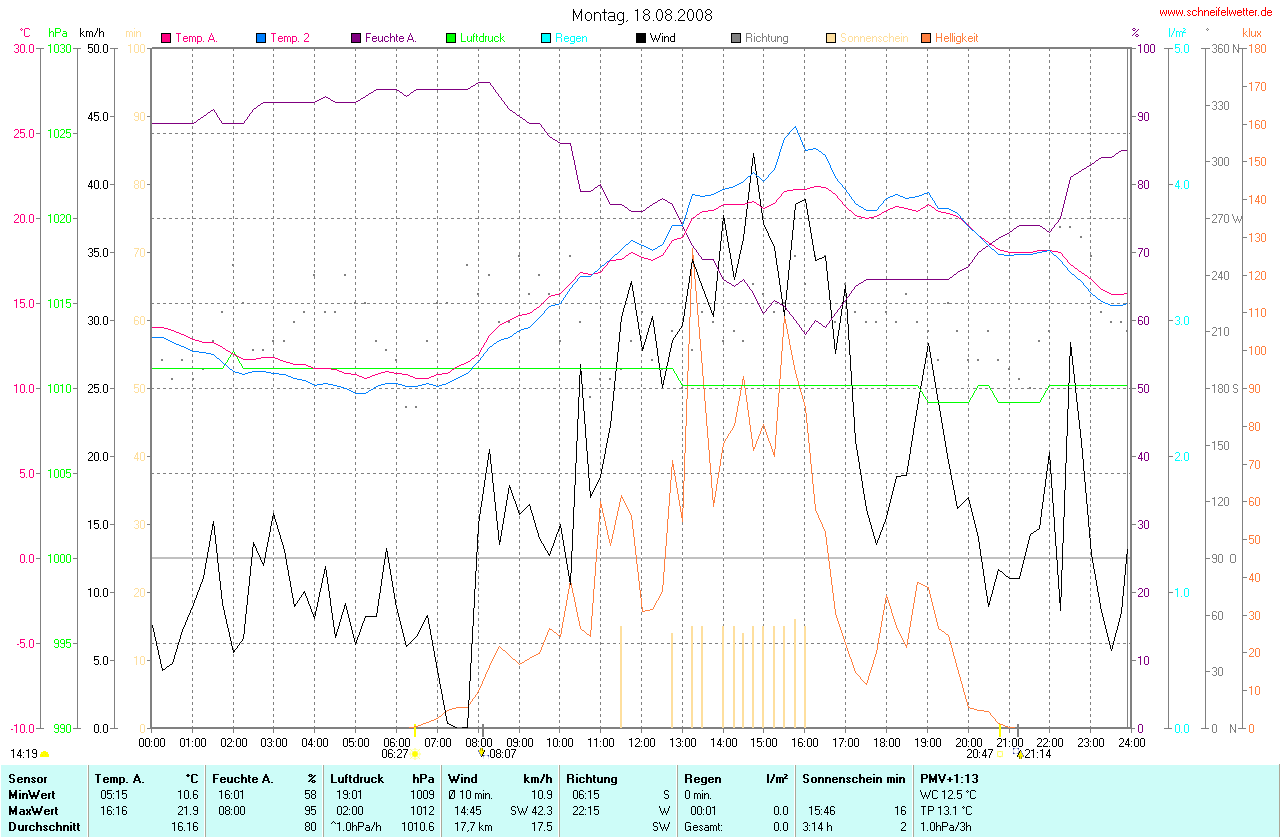The width and height of the screenshot is (1280, 837).
Task: Click the 1.0hPa/3h trend value
Action: coord(946,827)
